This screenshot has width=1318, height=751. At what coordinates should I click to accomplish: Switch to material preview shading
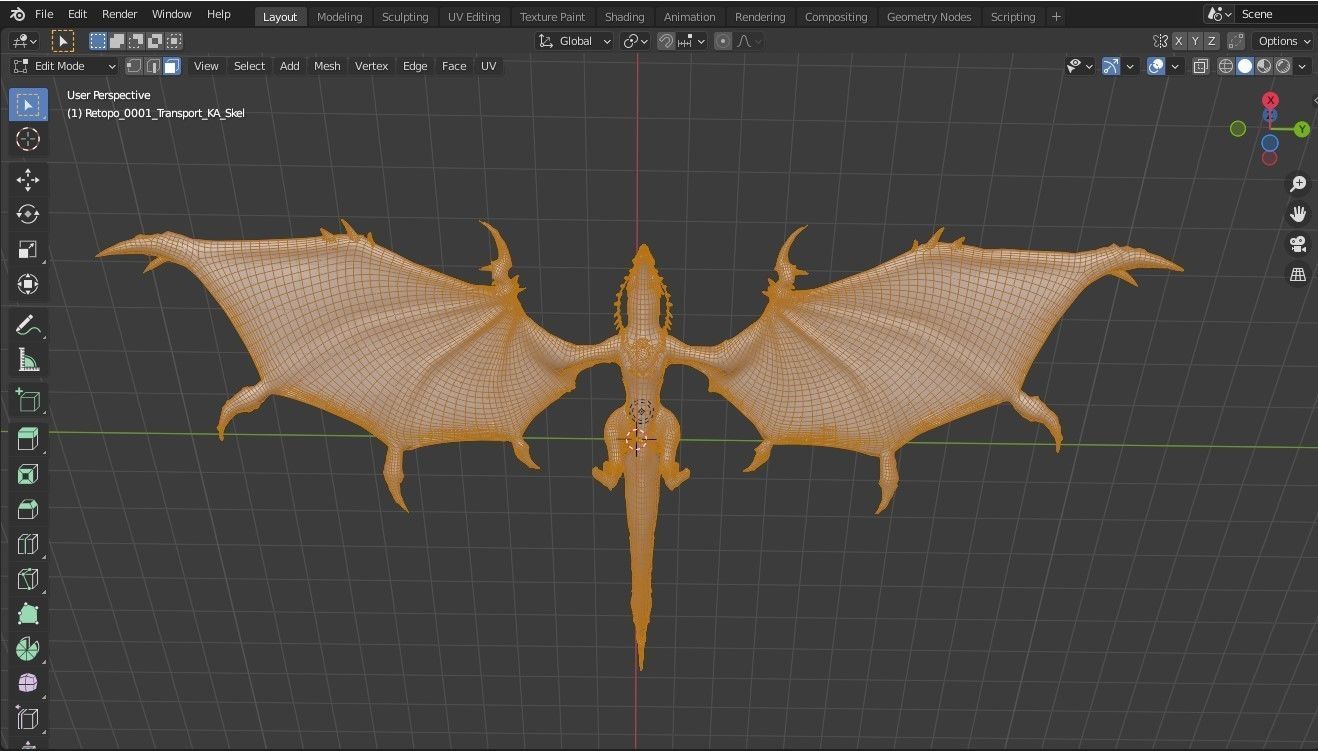[x=1264, y=66]
